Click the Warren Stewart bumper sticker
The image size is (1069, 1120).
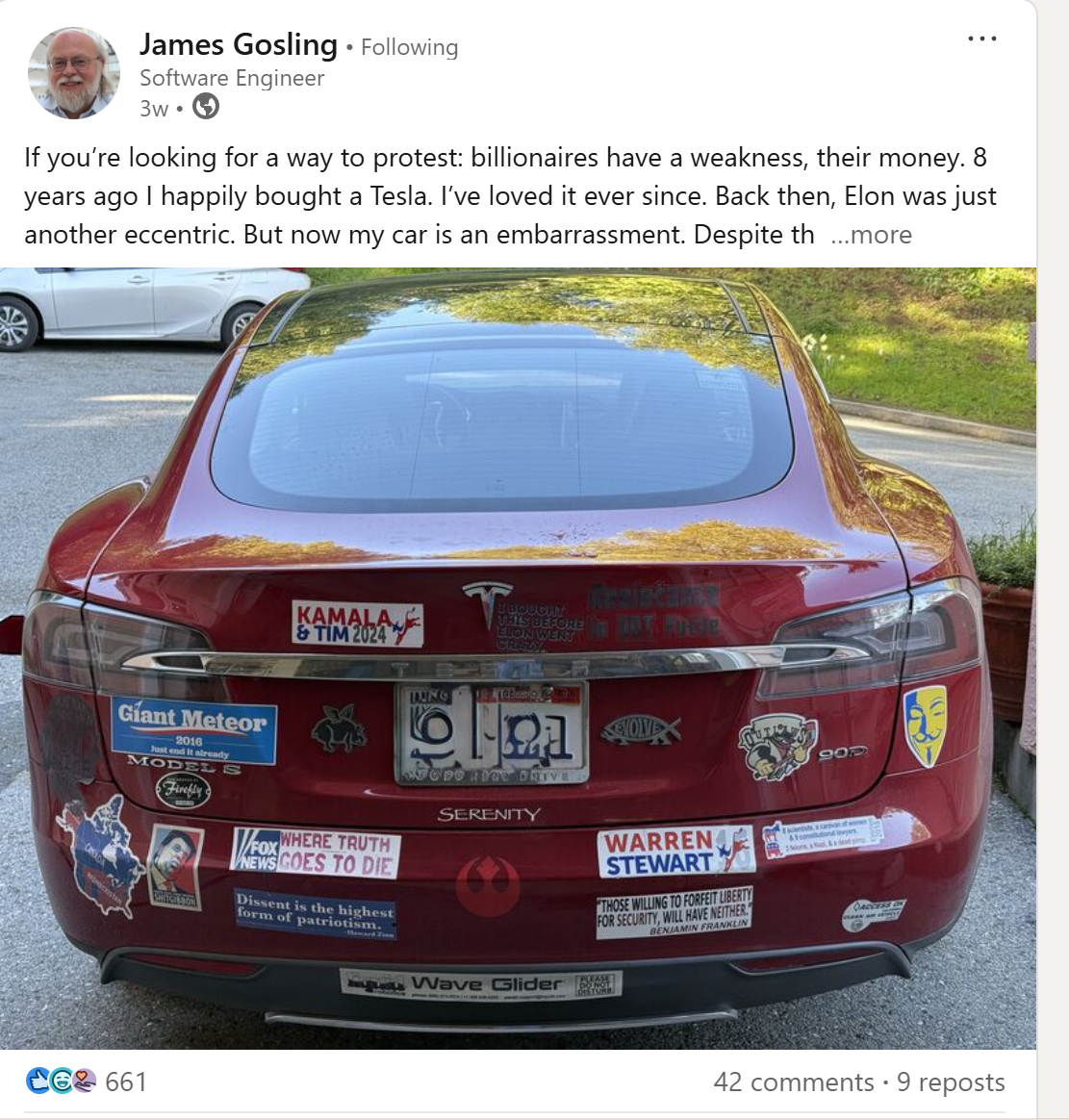[x=676, y=853]
